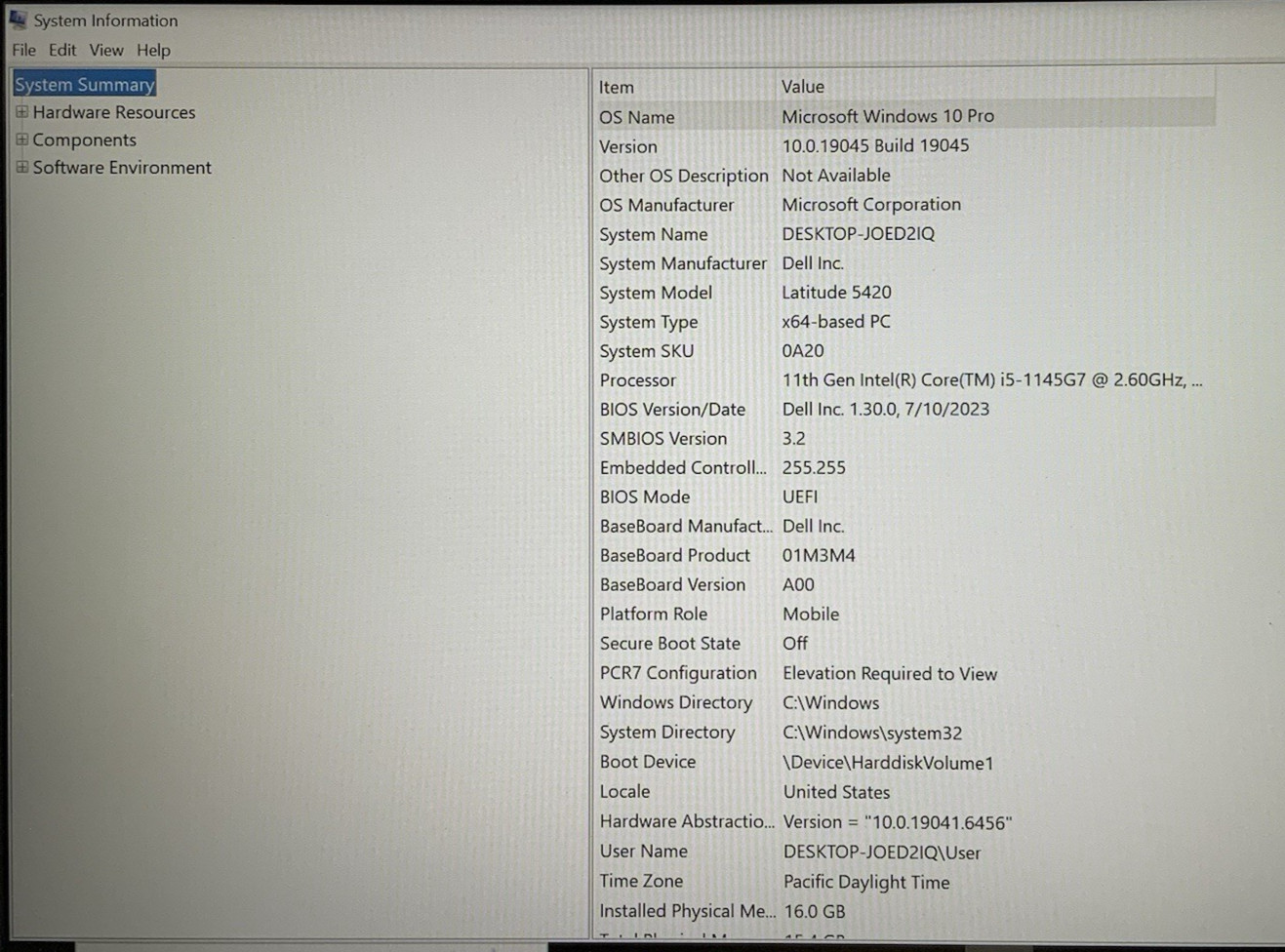1285x952 pixels.
Task: Click the value C:\Windows\system32
Action: click(872, 733)
